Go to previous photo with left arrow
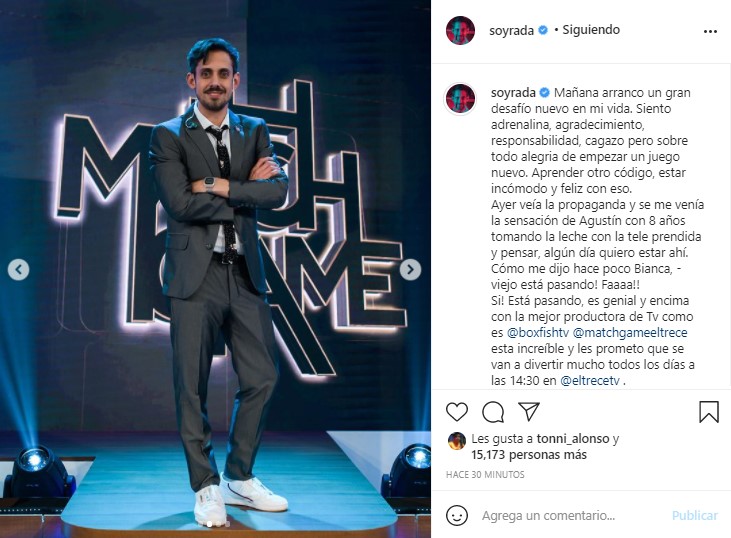 coord(19,269)
